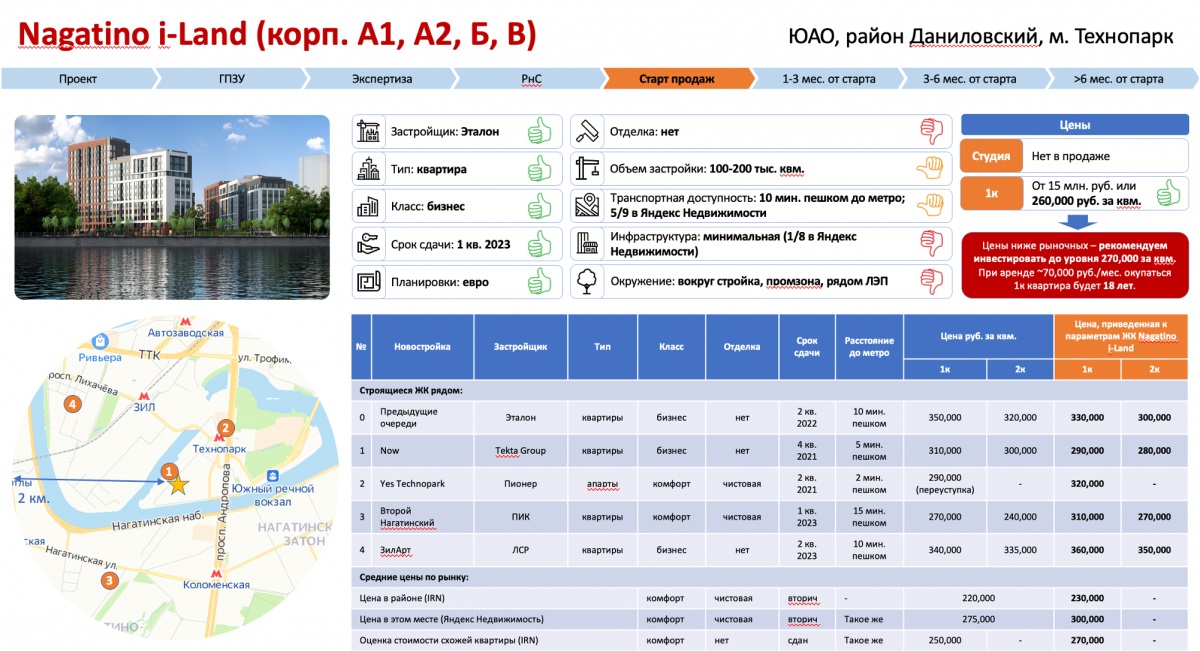Click the Автозаводская metro icon on the map
Viewport: 1200px width, 651px height.
[x=184, y=322]
